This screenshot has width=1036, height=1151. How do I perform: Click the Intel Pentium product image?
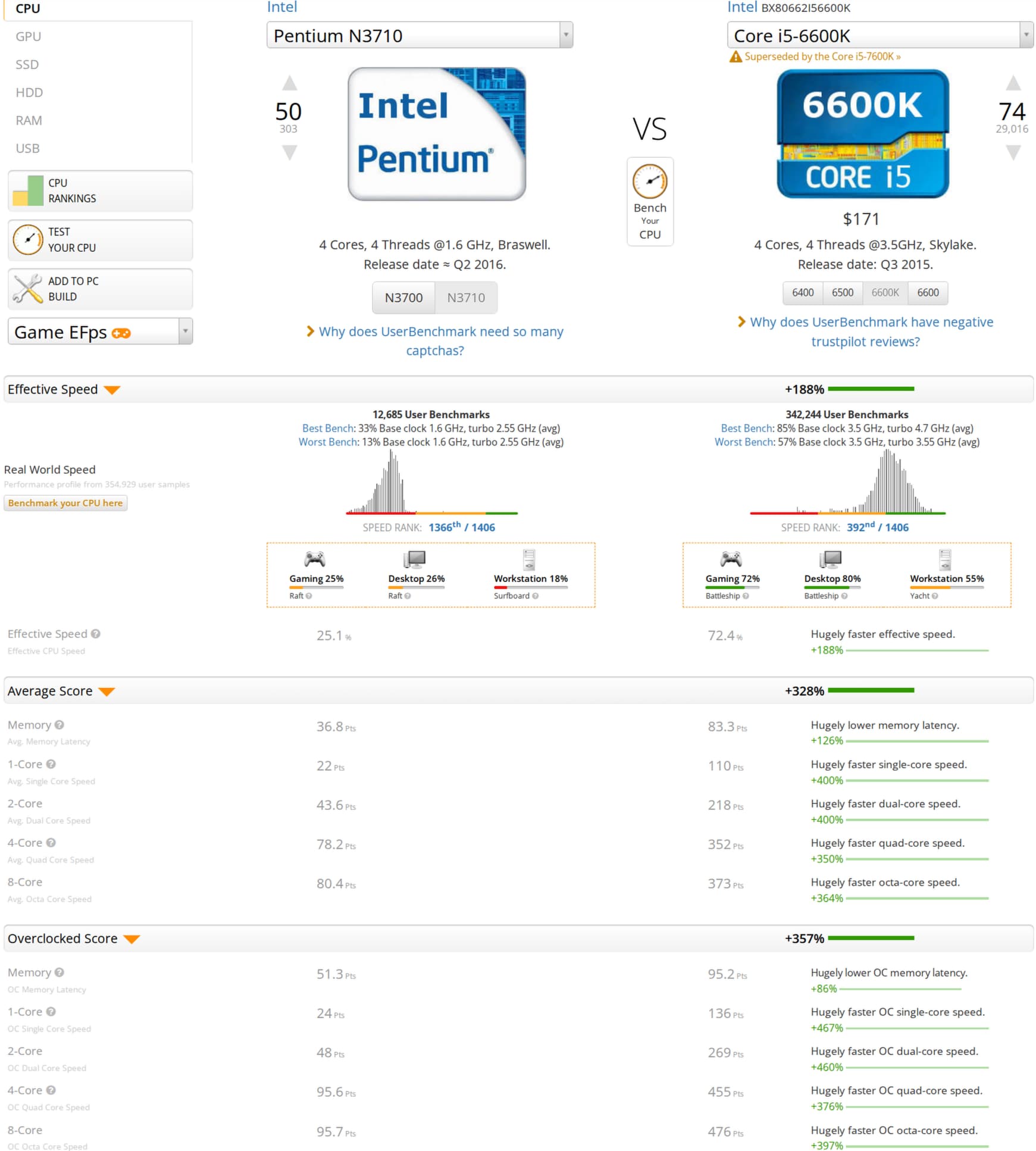point(437,134)
